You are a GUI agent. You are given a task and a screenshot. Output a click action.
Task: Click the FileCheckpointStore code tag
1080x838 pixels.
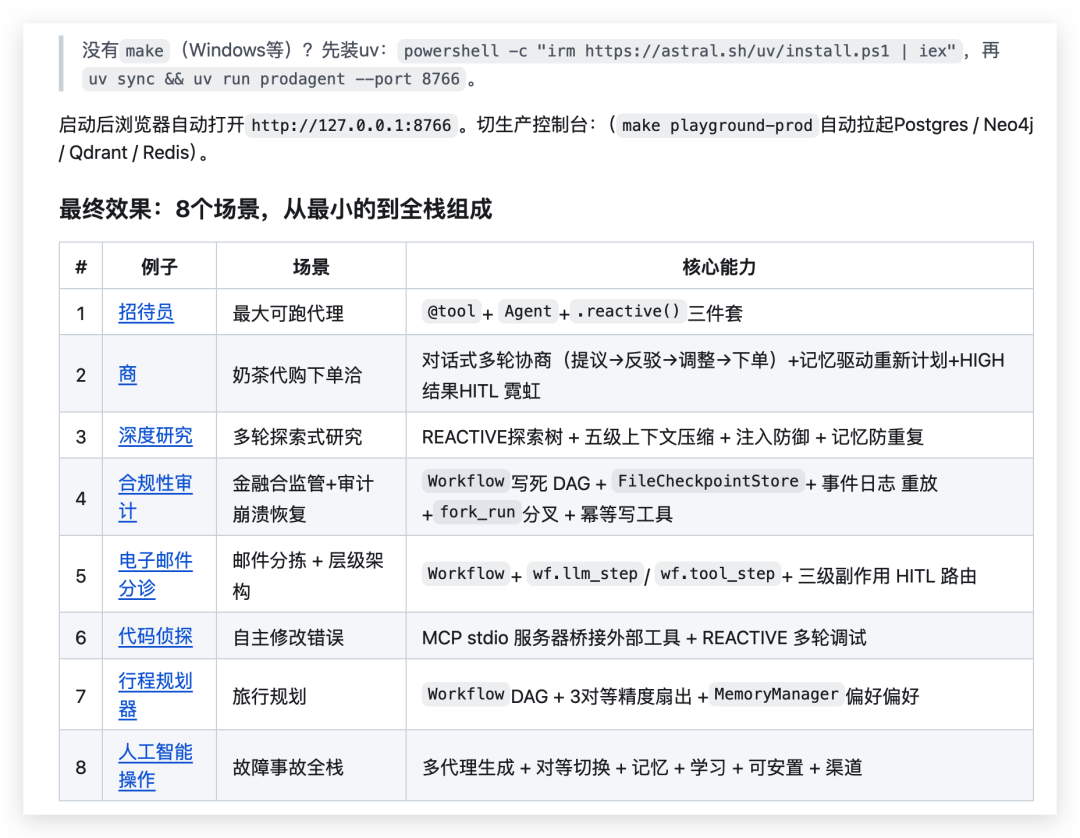coord(707,481)
